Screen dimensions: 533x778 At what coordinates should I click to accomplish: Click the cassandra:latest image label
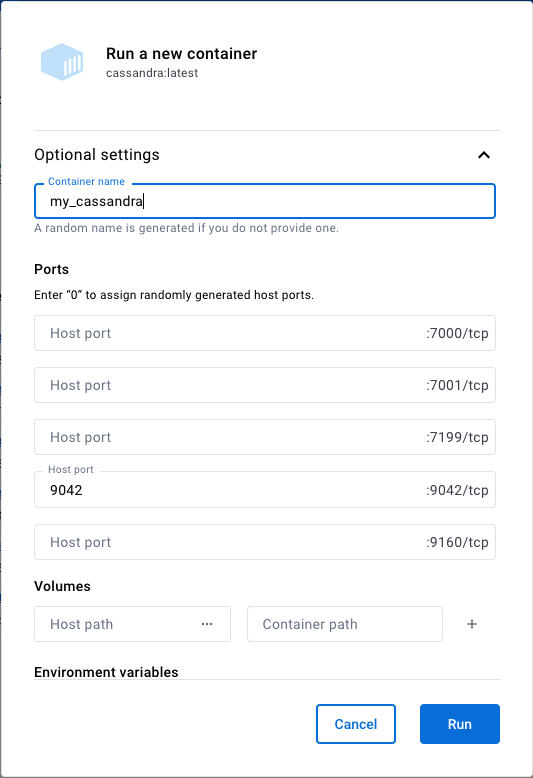152,73
